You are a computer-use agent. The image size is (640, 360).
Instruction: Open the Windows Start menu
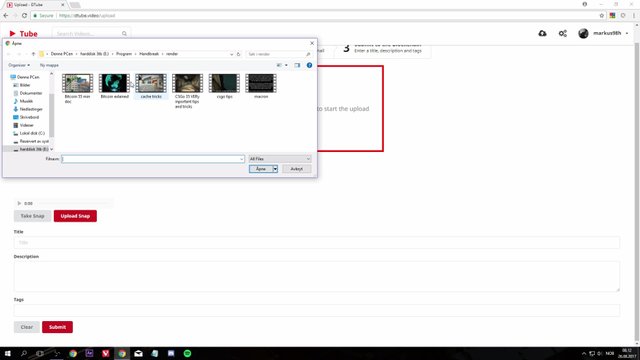[7, 353]
